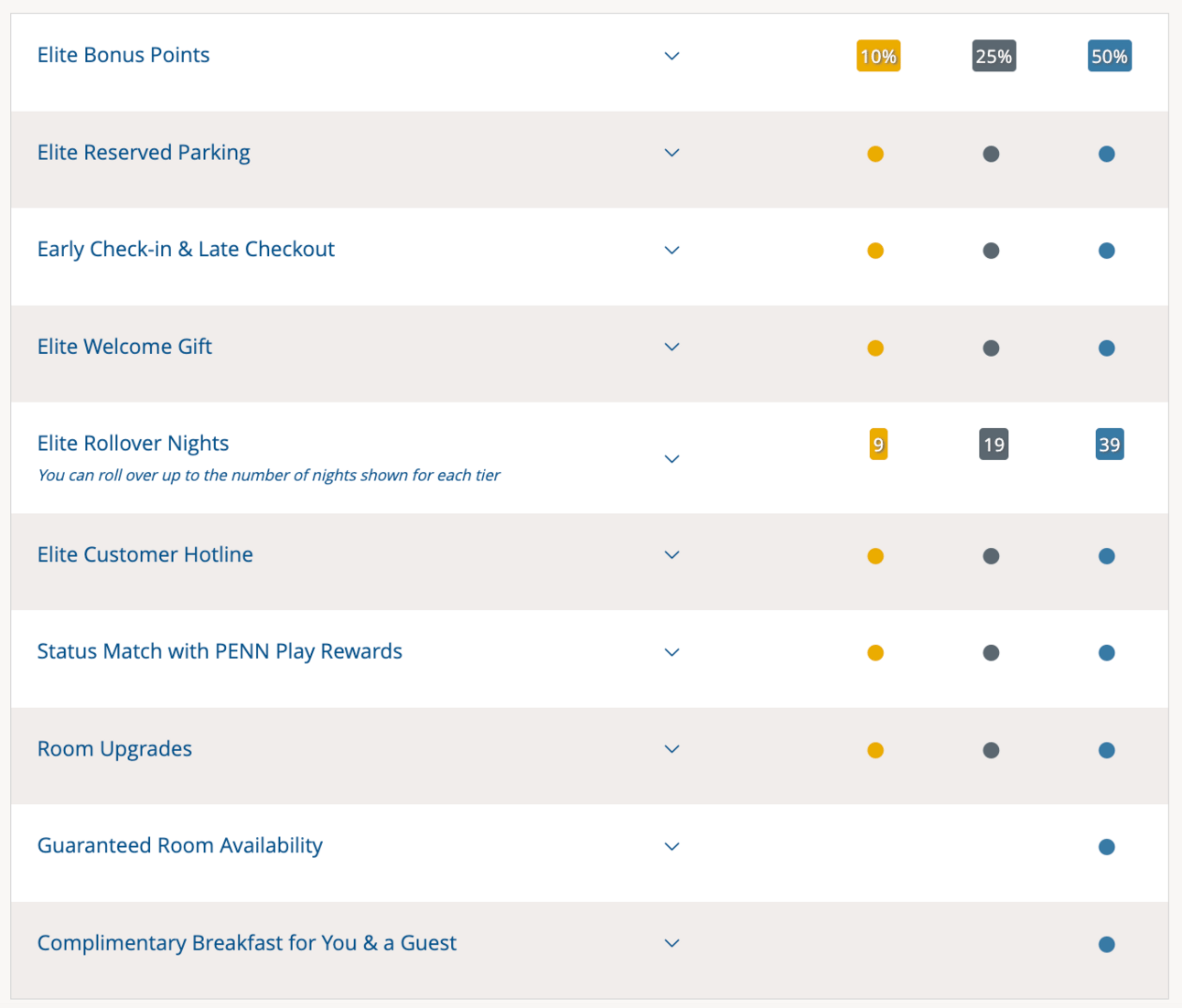The width and height of the screenshot is (1182, 1008).
Task: Expand Complimentary Breakfast chevron
Action: [x=672, y=943]
